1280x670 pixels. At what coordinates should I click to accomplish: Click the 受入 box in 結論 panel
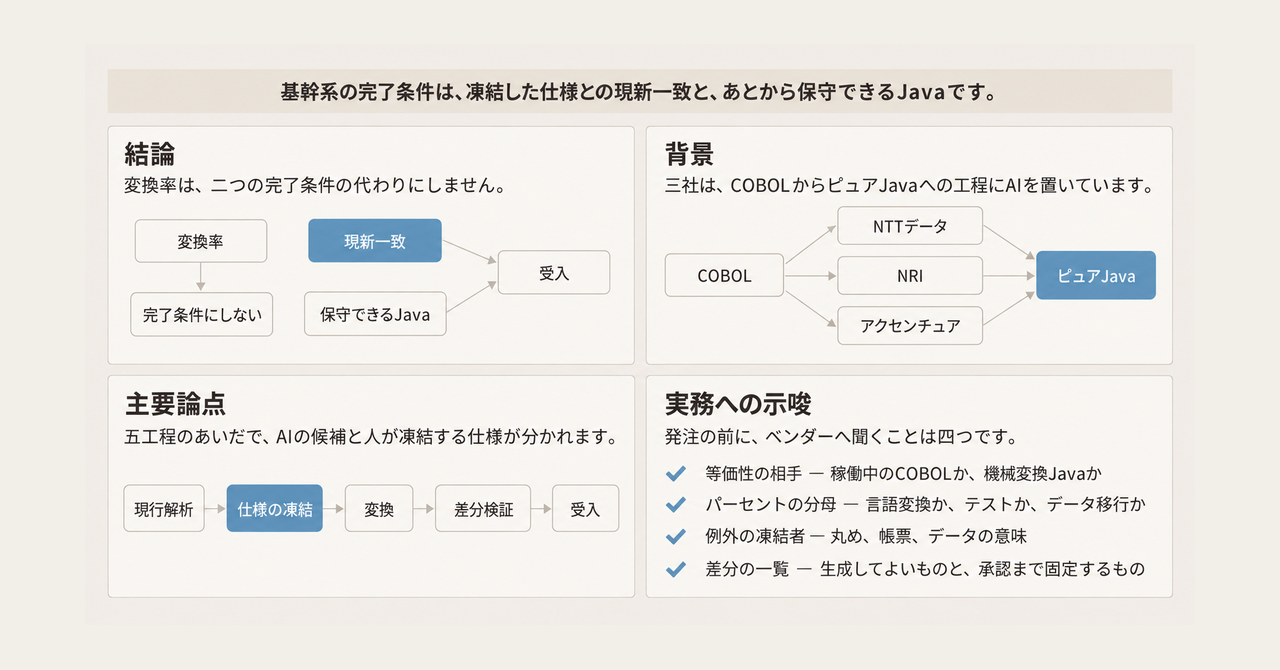(x=554, y=272)
